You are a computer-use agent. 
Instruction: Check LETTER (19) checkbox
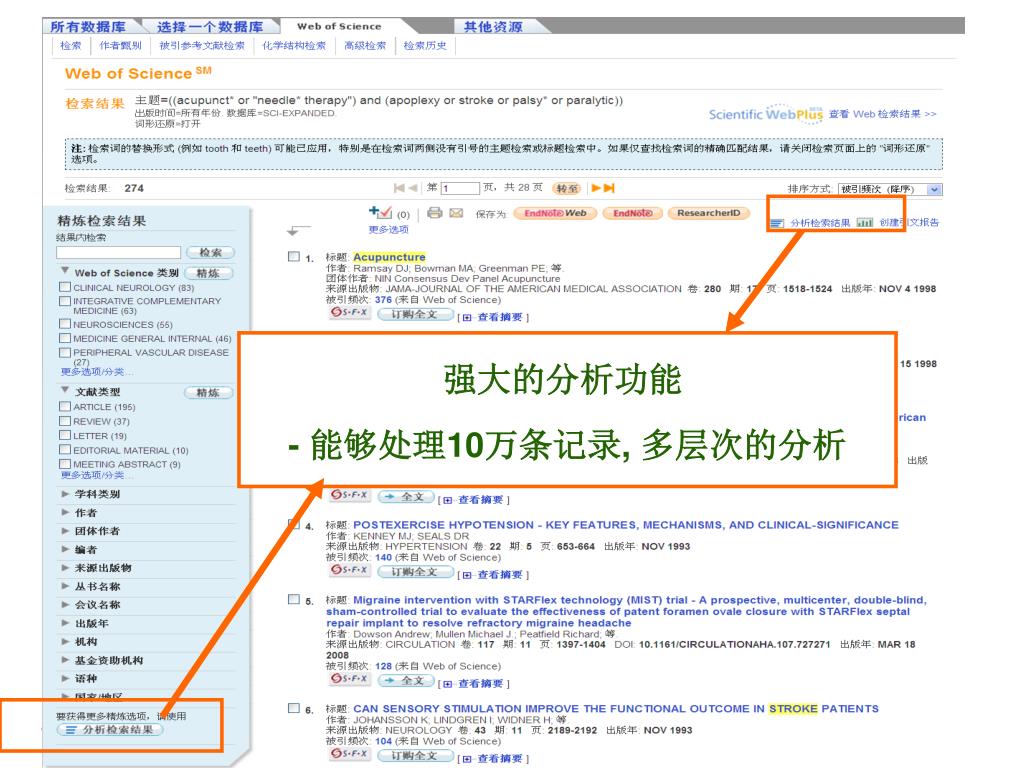pyautogui.click(x=65, y=435)
